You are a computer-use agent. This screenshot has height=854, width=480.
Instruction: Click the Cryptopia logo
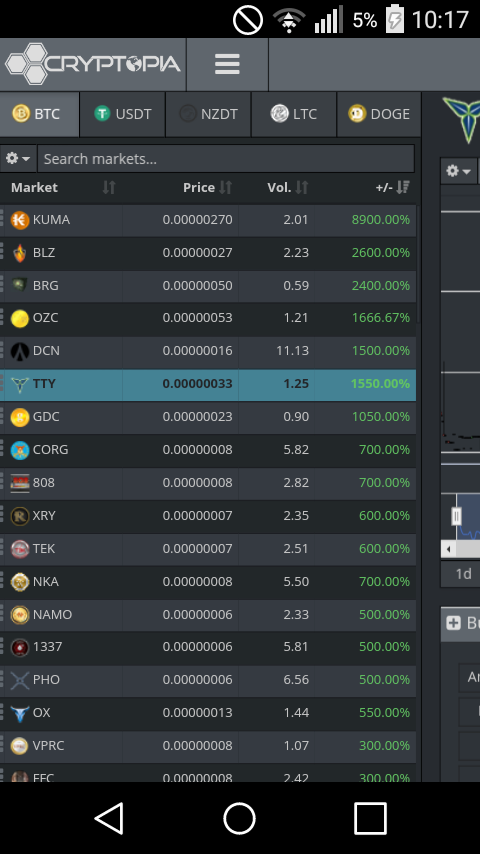pyautogui.click(x=93, y=64)
